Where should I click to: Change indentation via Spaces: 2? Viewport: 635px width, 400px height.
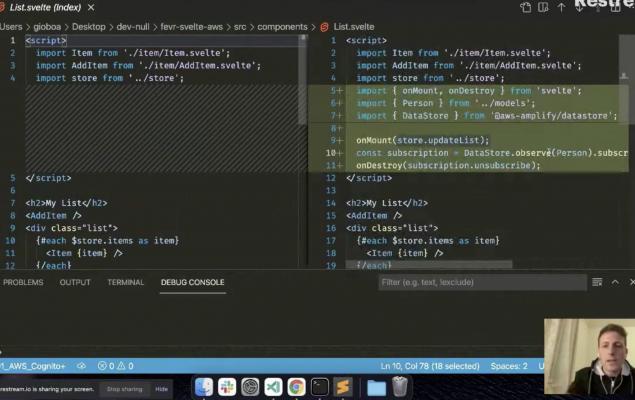point(509,366)
